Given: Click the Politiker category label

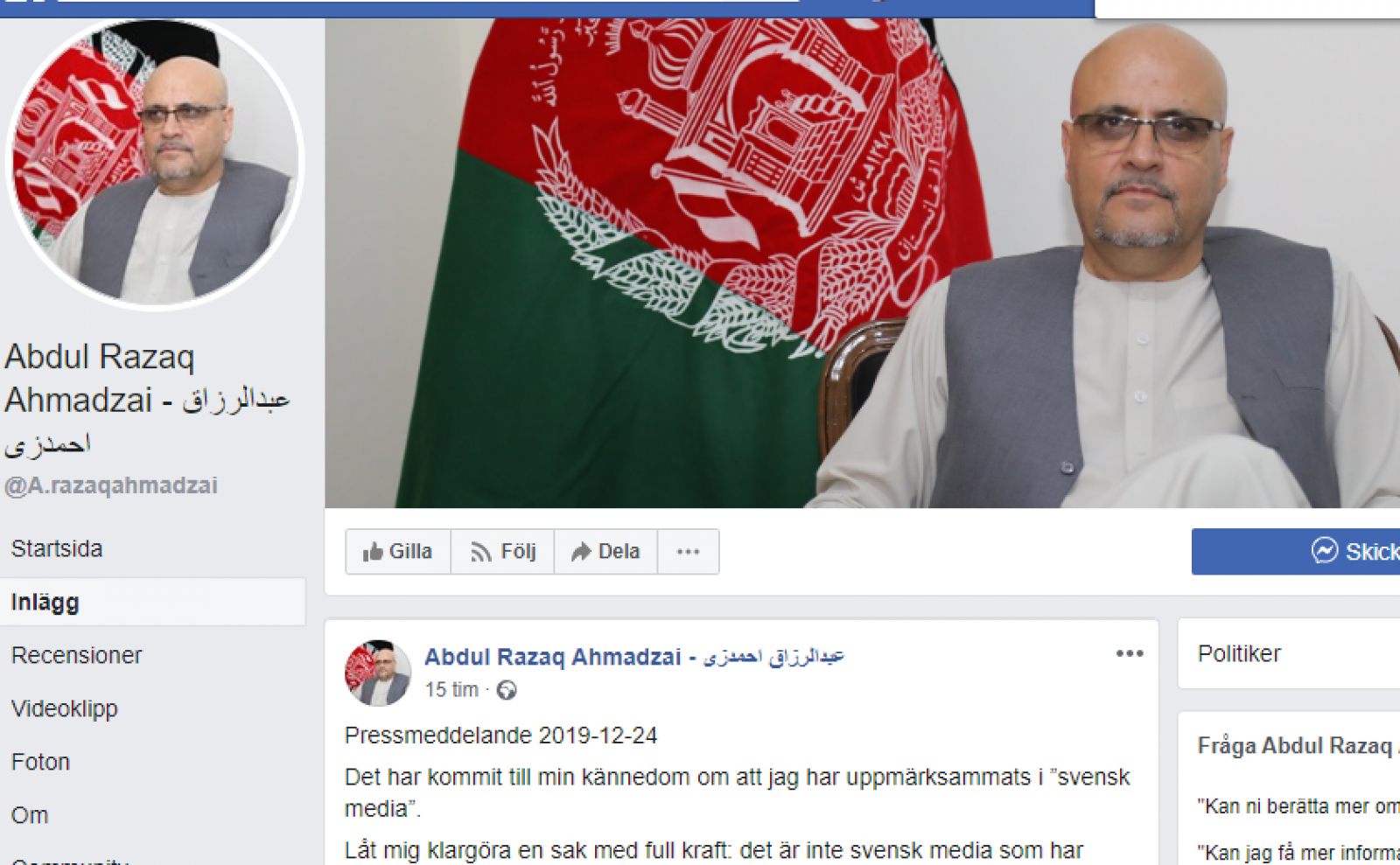Looking at the screenshot, I should click(x=1239, y=653).
